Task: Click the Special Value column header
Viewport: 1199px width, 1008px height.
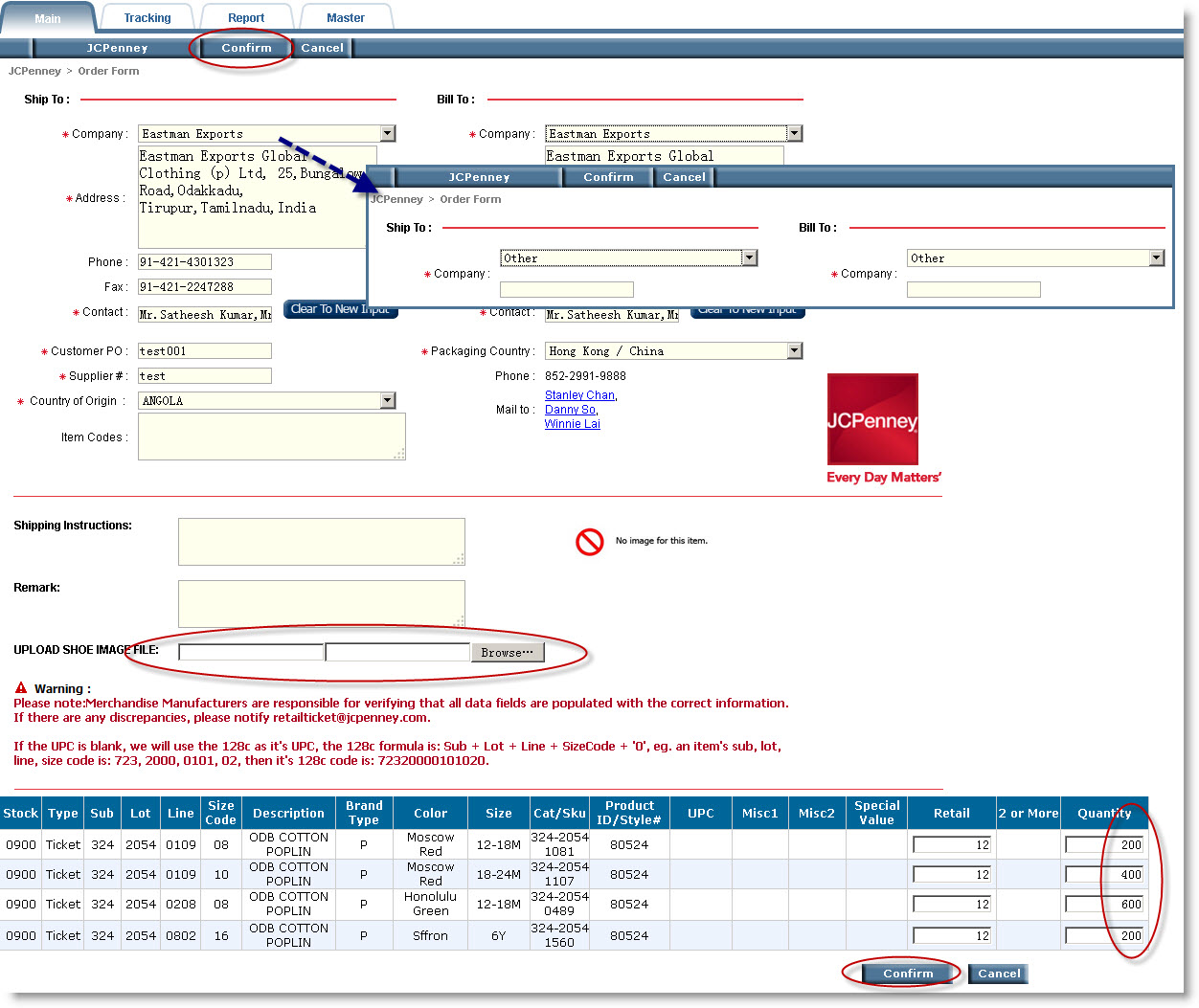Action: click(x=877, y=813)
